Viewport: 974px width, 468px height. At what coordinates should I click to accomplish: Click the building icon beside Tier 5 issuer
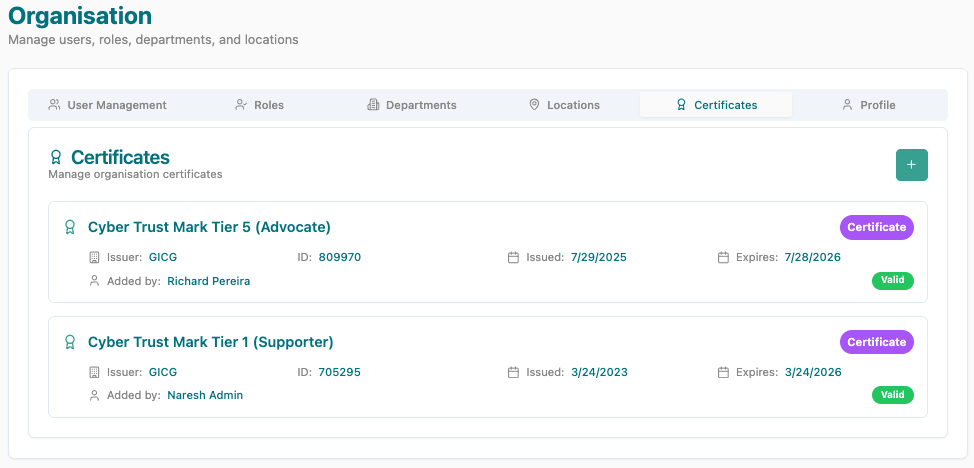pos(95,257)
